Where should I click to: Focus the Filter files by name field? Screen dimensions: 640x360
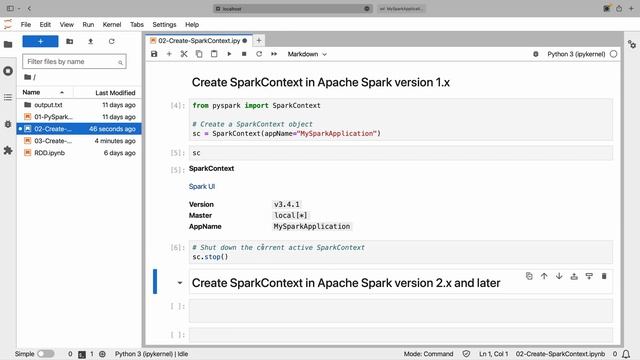(x=74, y=62)
